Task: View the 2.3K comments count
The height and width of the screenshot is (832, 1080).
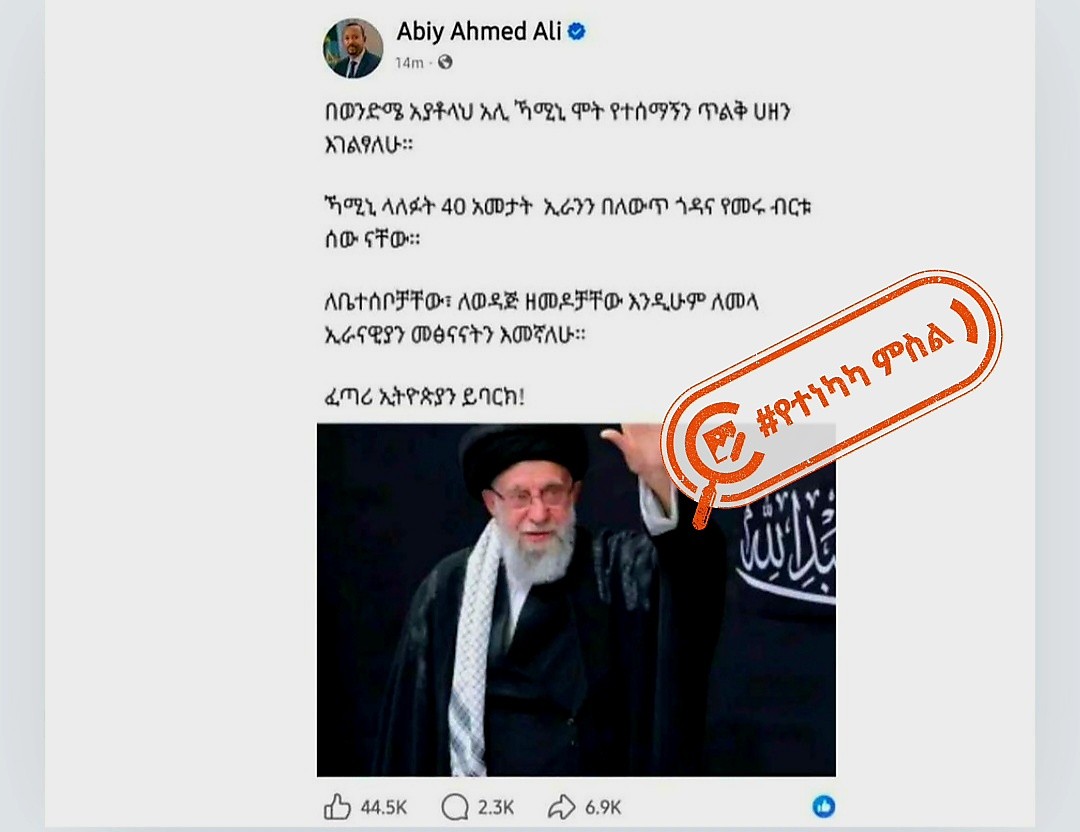Action: tap(495, 807)
